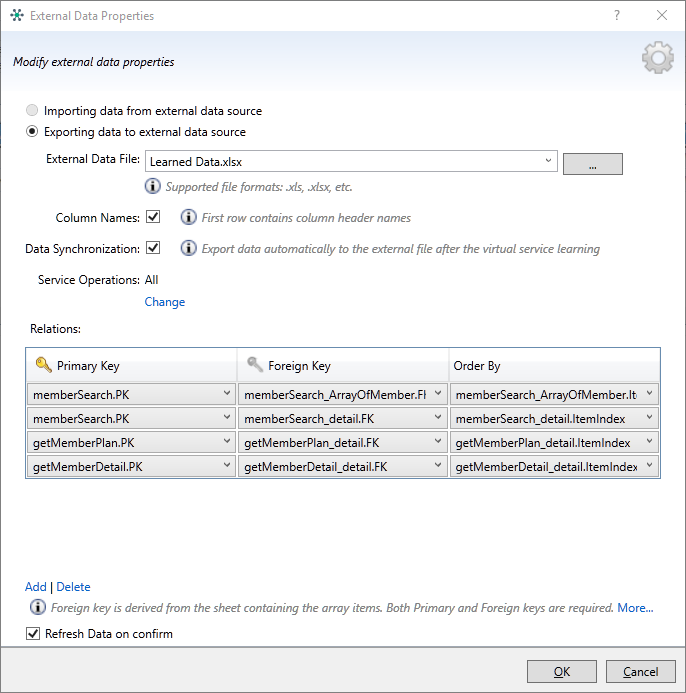
Task: Click the Add relation link
Action: click(x=35, y=587)
